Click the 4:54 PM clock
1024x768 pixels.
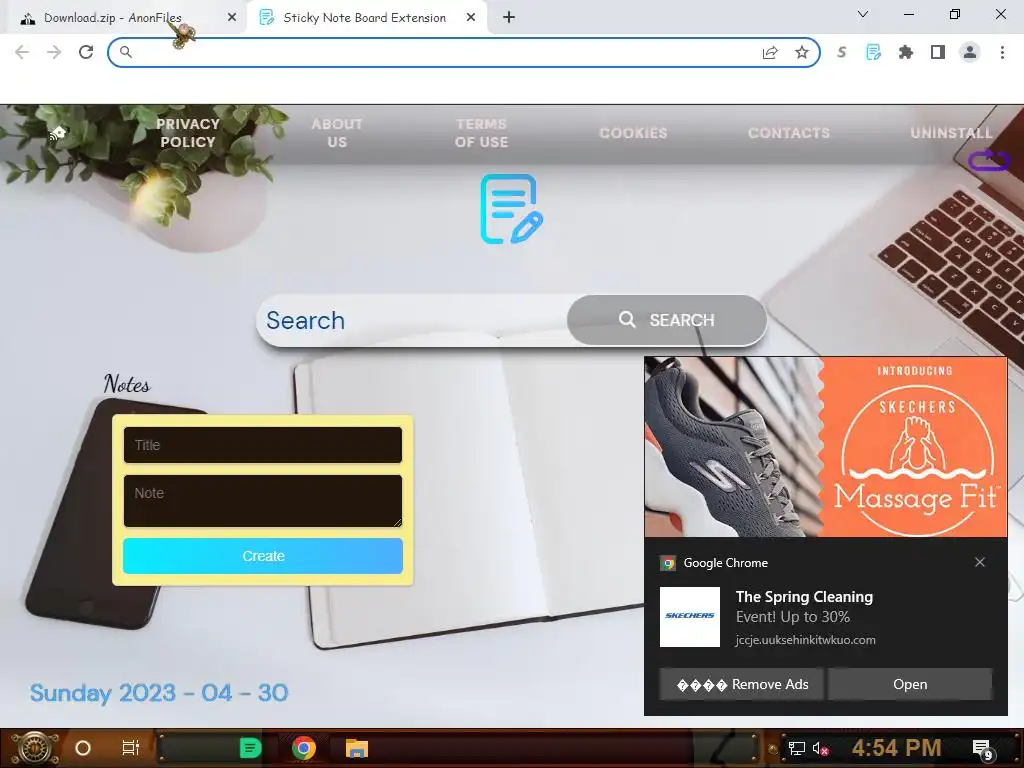pos(897,748)
